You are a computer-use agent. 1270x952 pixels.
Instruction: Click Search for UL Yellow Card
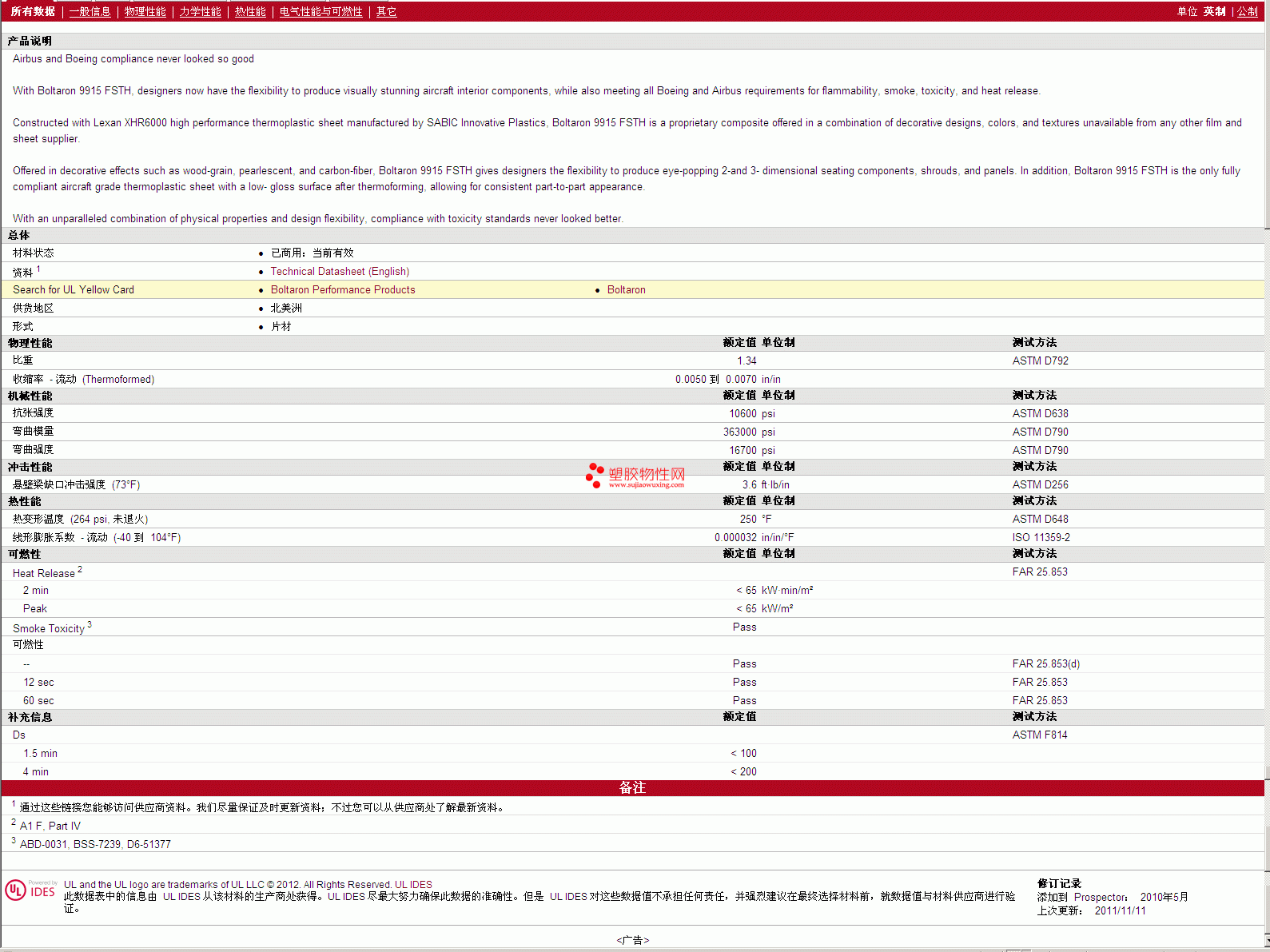click(x=74, y=290)
